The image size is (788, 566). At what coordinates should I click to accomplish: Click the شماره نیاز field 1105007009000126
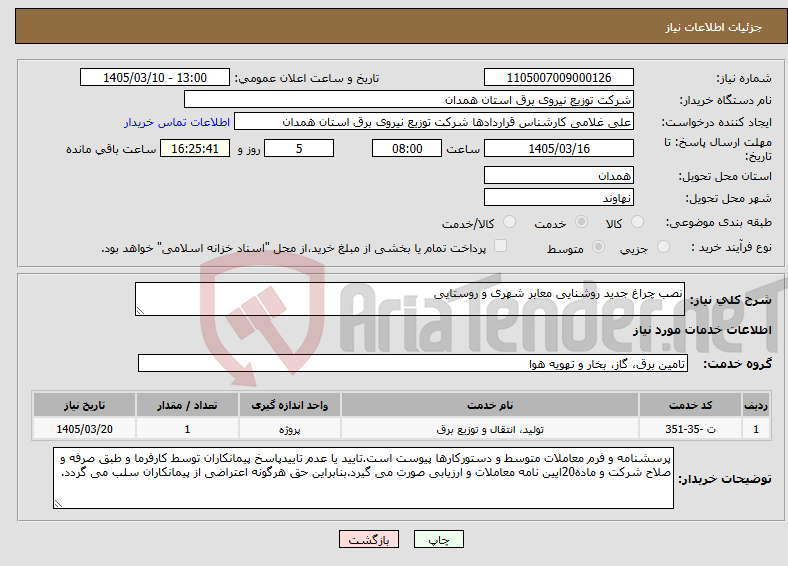coord(558,77)
